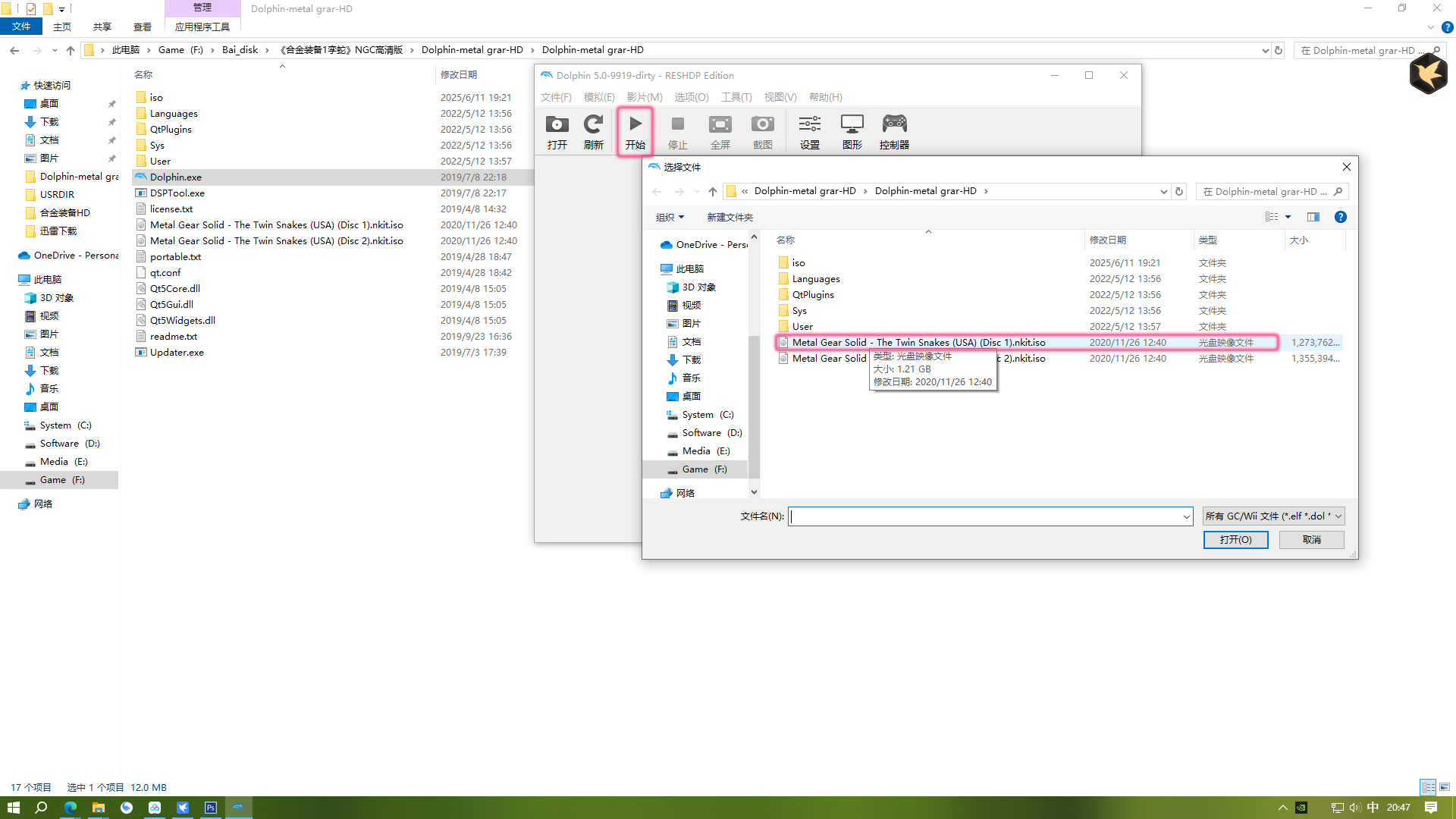1456x819 pixels.
Task: Go up one folder in file dialog
Action: [713, 191]
